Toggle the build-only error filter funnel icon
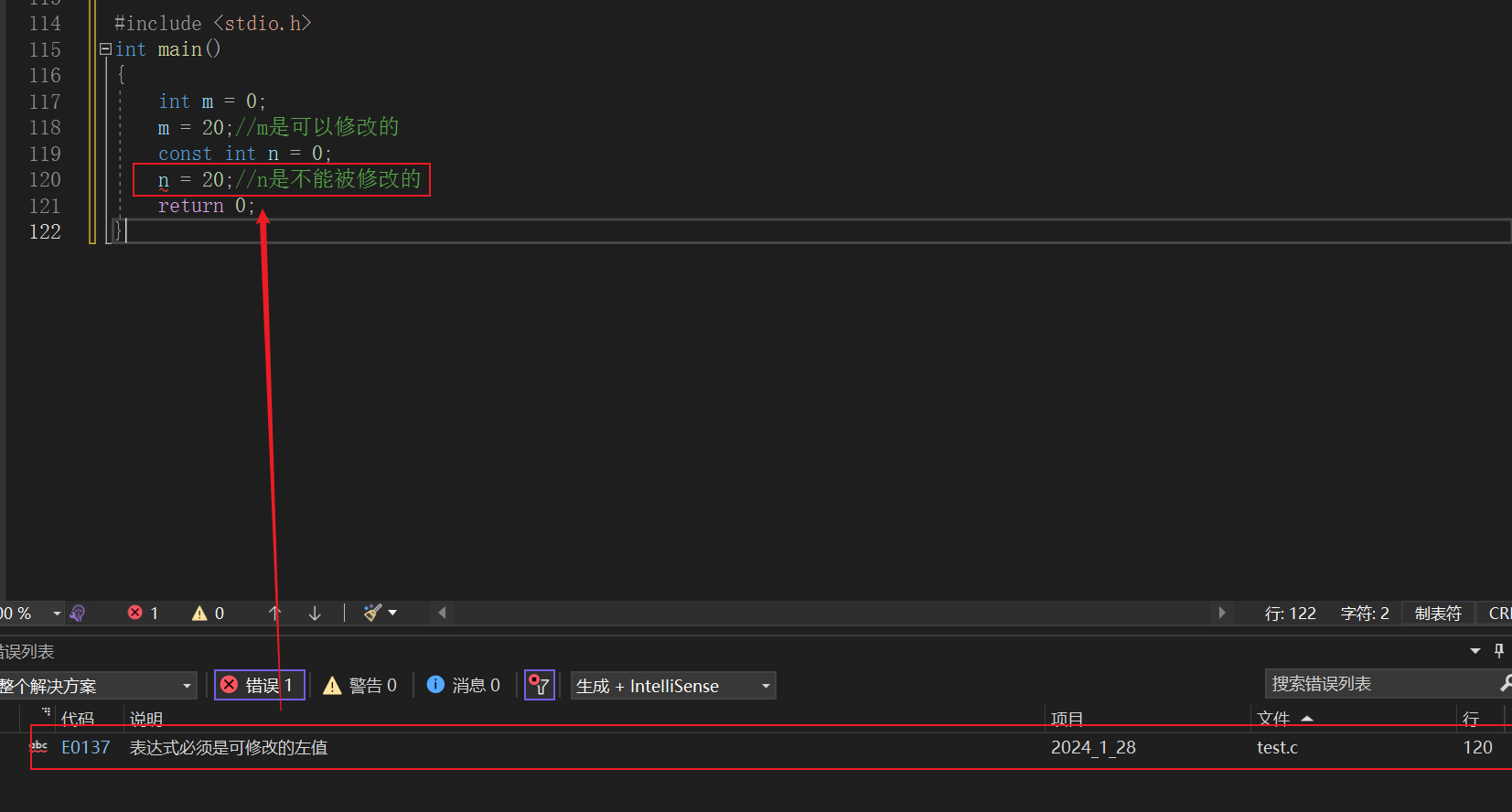Viewport: 1512px width, 812px height. point(539,685)
